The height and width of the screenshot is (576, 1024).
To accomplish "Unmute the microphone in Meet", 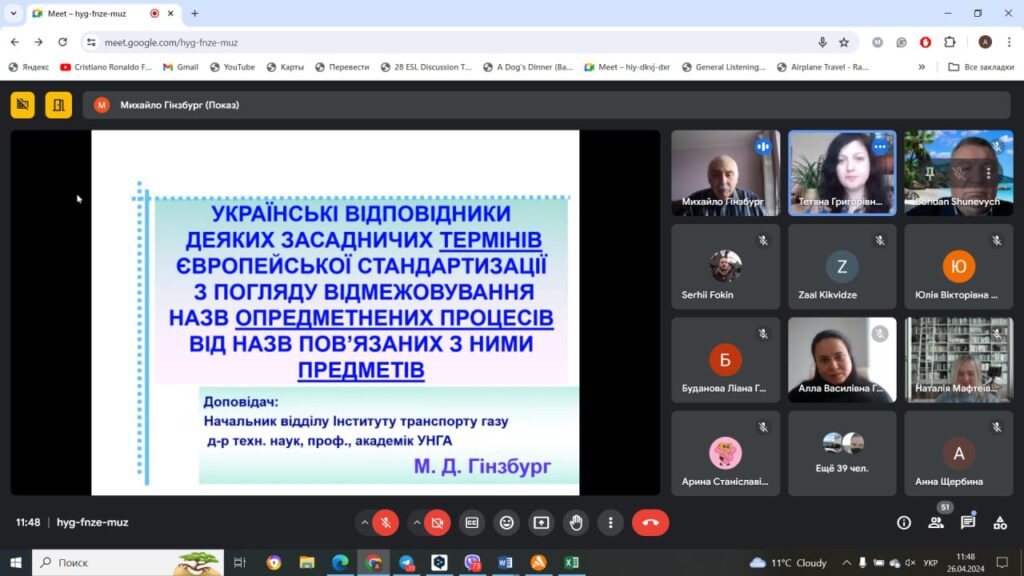I will point(386,522).
